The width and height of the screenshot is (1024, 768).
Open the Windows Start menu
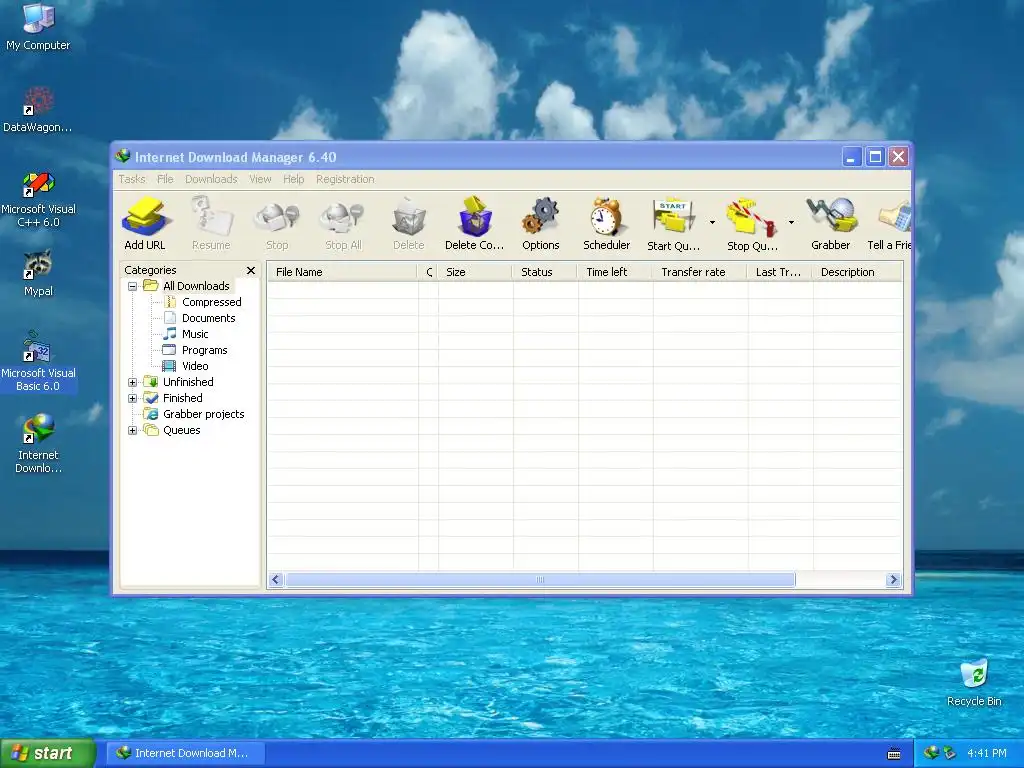tap(47, 754)
